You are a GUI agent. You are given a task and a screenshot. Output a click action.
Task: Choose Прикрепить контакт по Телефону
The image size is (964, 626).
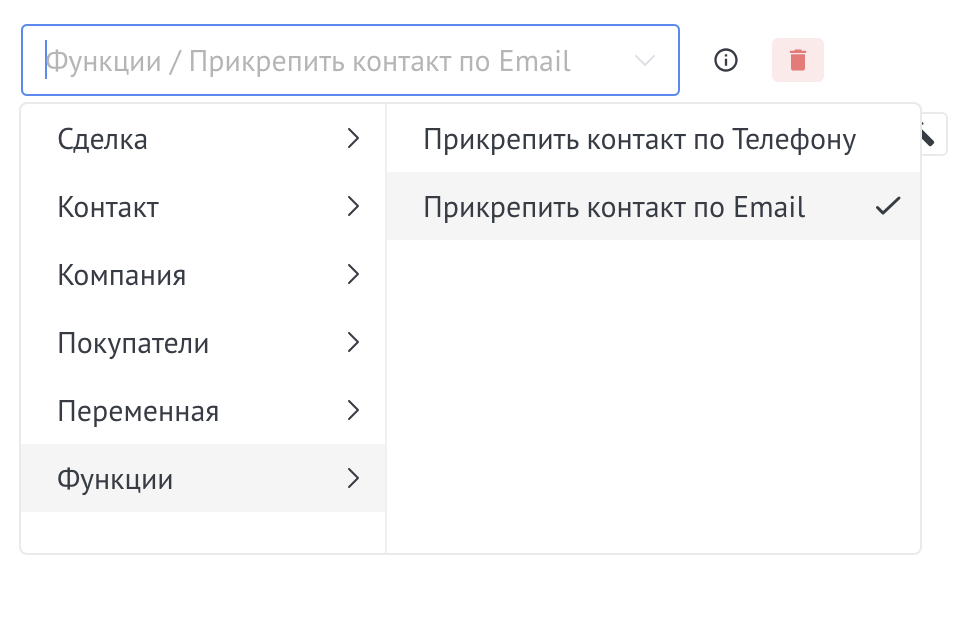639,139
